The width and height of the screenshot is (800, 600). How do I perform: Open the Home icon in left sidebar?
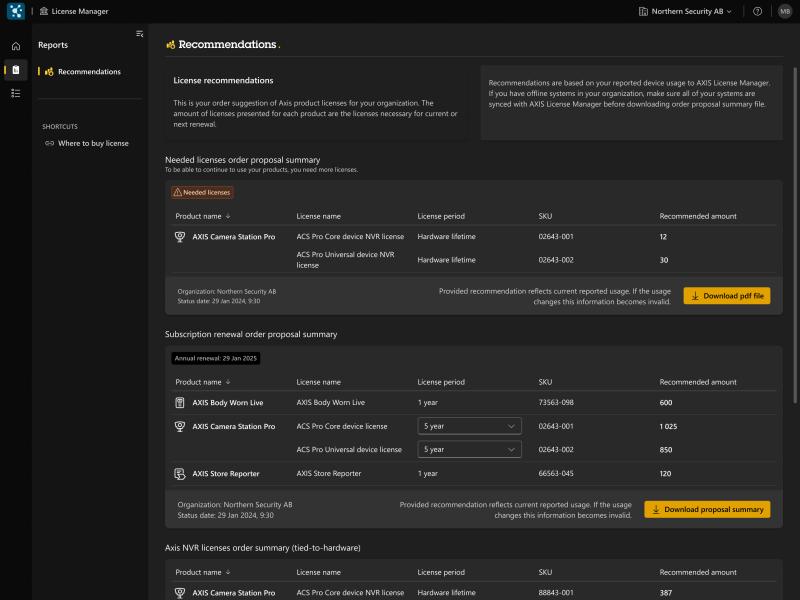click(15, 46)
